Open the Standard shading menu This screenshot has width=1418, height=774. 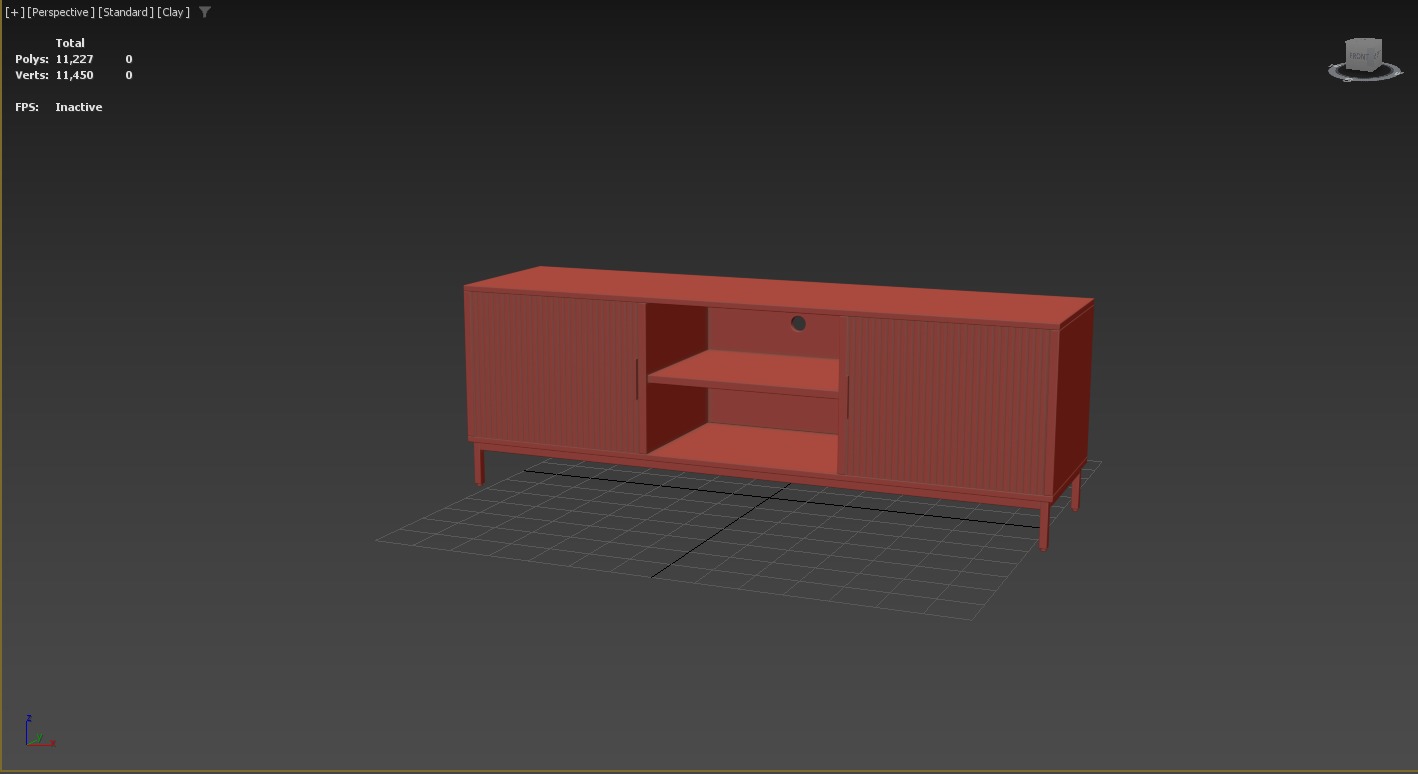pyautogui.click(x=126, y=12)
